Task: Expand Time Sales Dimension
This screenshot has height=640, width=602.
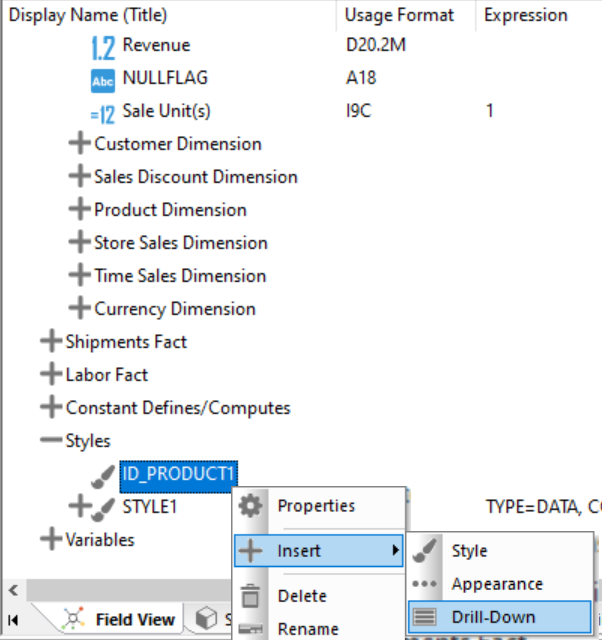Action: pyautogui.click(x=79, y=275)
